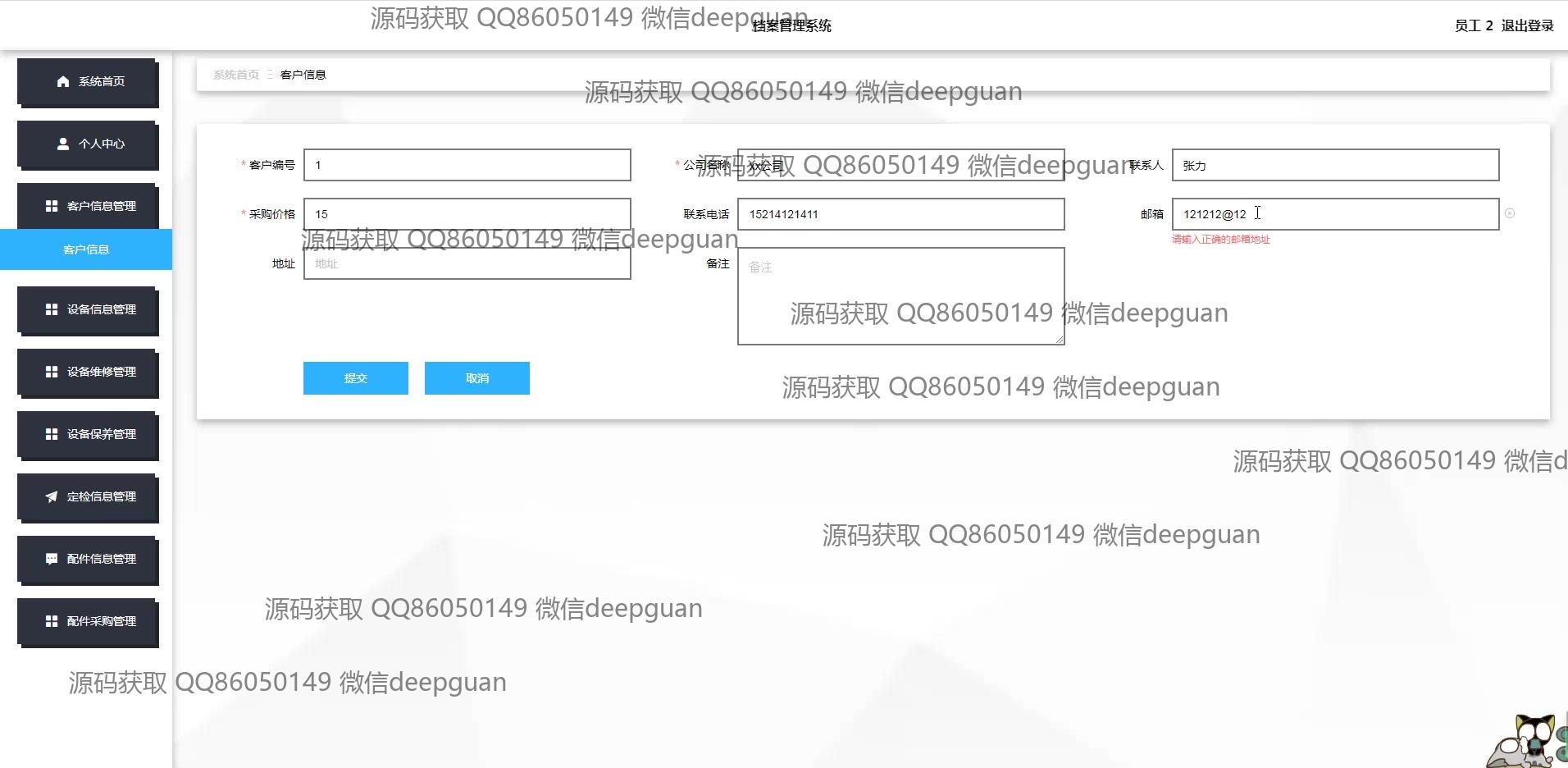Click the grid icon beside 设备信息管理

[52, 309]
